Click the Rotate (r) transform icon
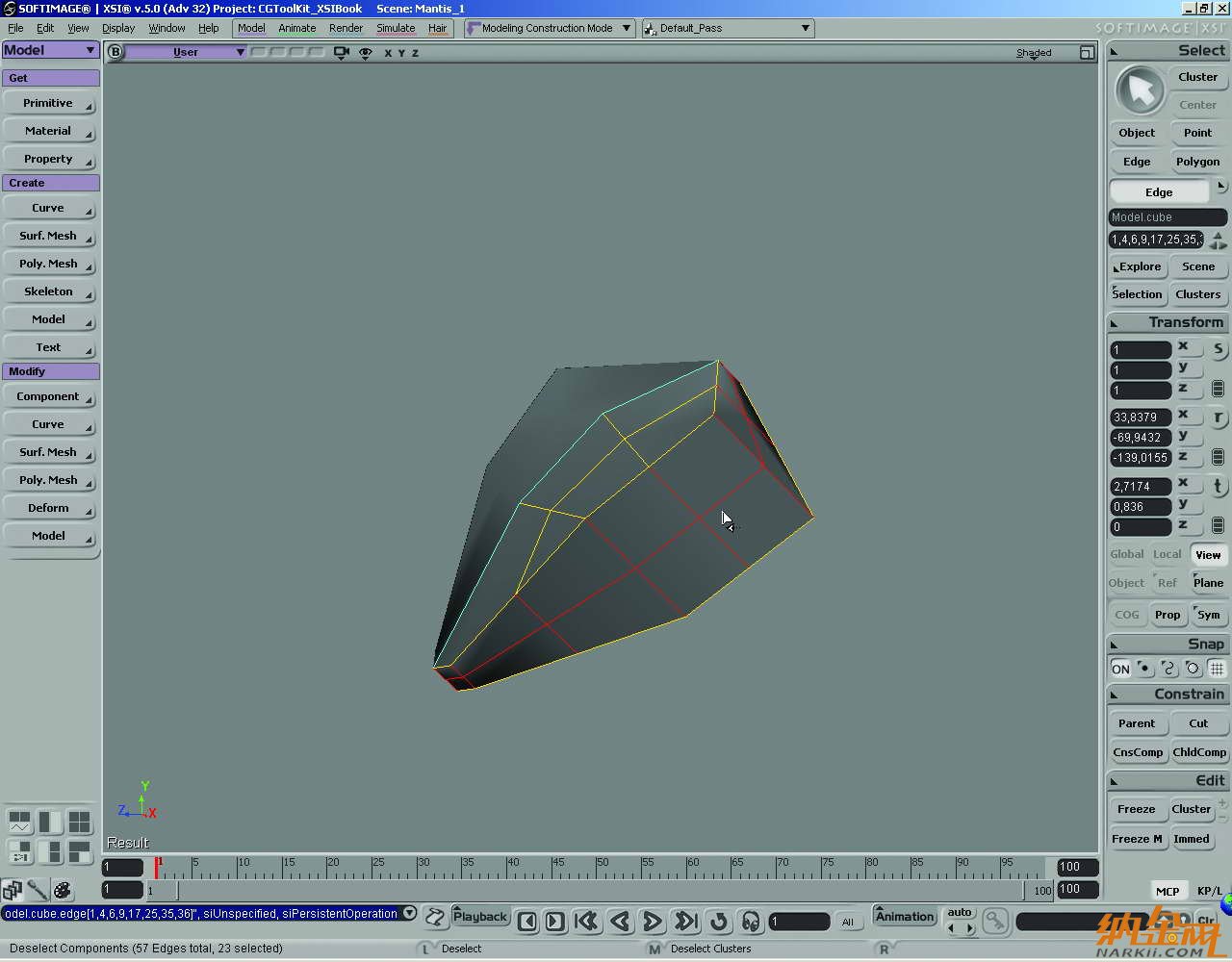This screenshot has height=962, width=1232. coord(1218,418)
